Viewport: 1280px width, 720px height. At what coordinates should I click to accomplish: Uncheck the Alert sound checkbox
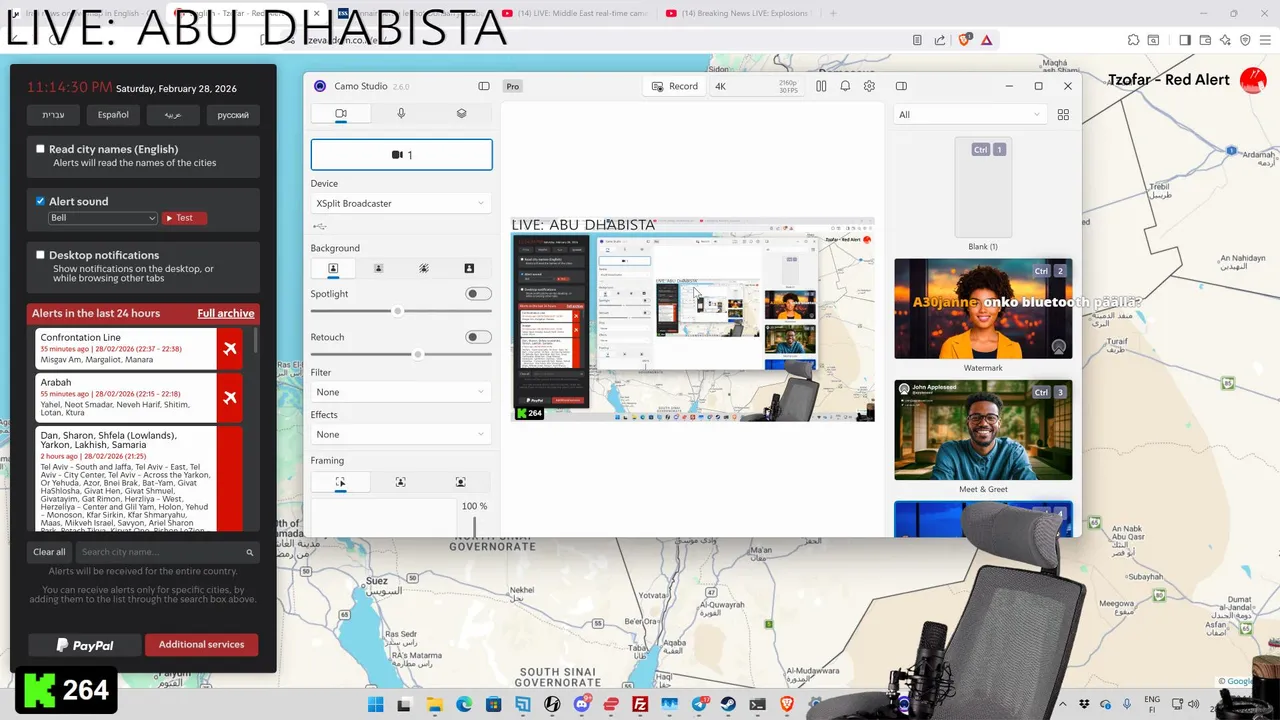pyautogui.click(x=40, y=201)
